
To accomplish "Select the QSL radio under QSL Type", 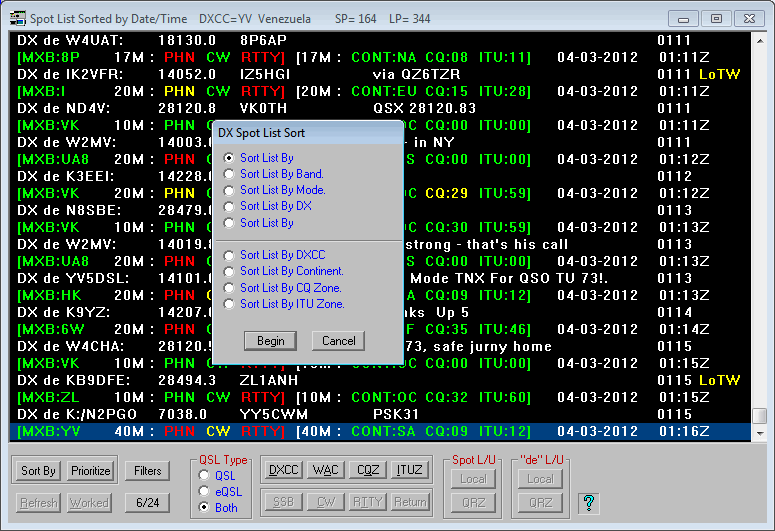I will pyautogui.click(x=206, y=476).
